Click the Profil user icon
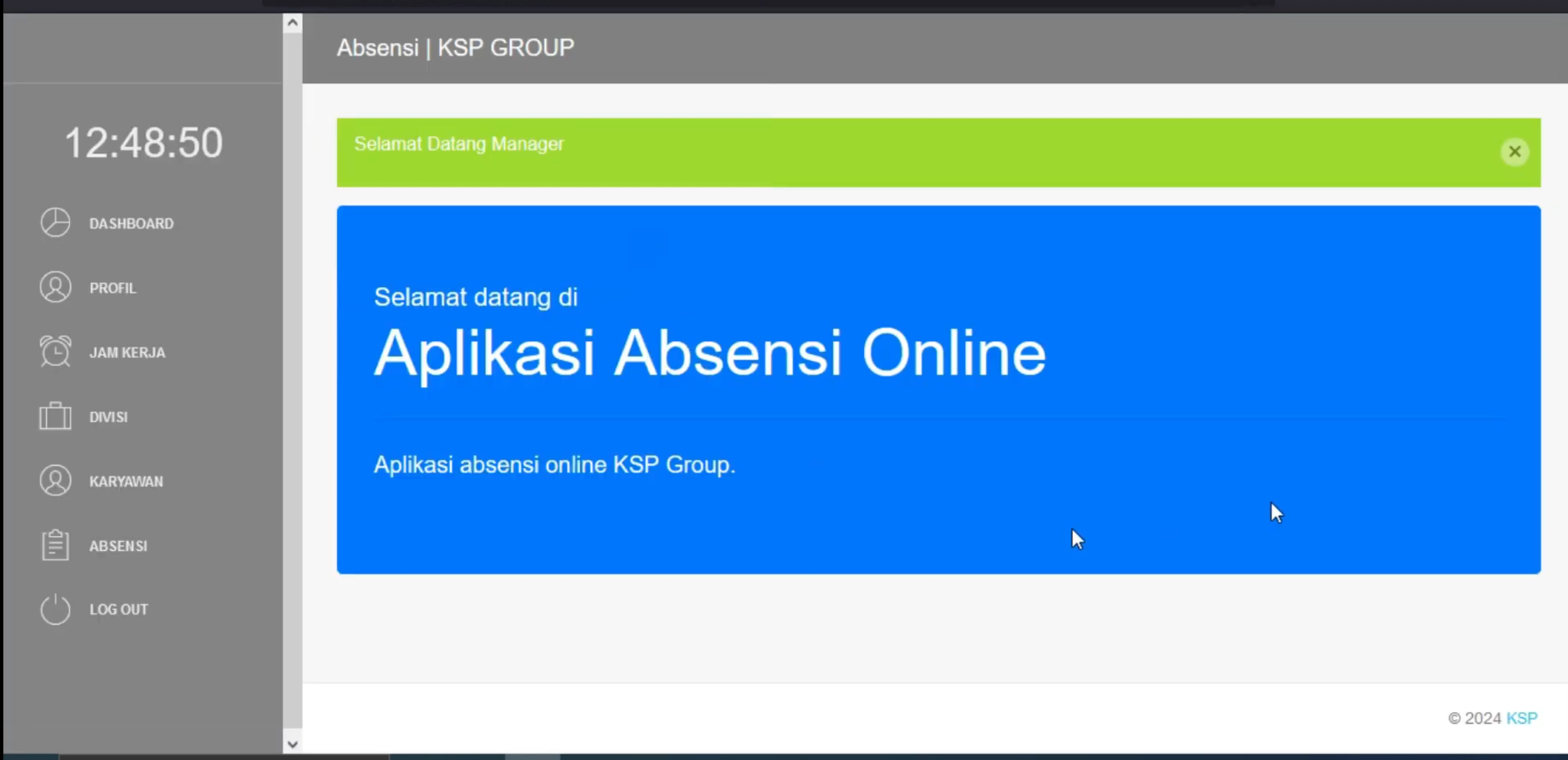Screen dimensions: 1568x760 tap(55, 287)
